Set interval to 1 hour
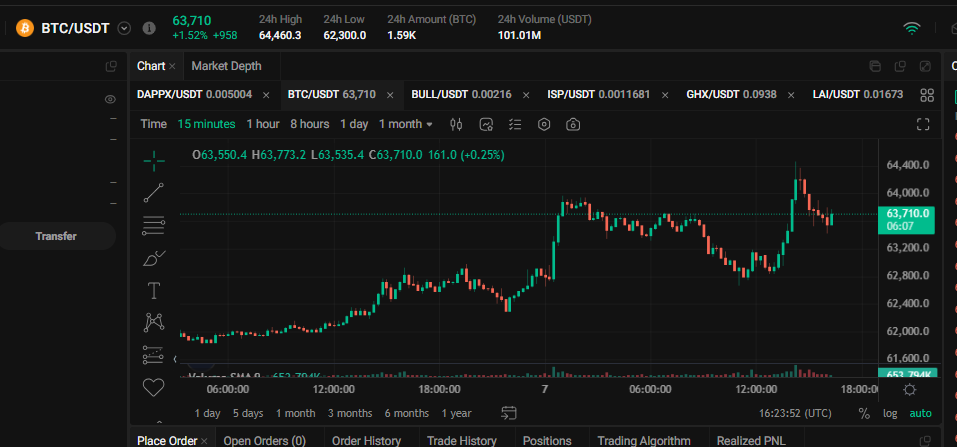 coord(263,125)
